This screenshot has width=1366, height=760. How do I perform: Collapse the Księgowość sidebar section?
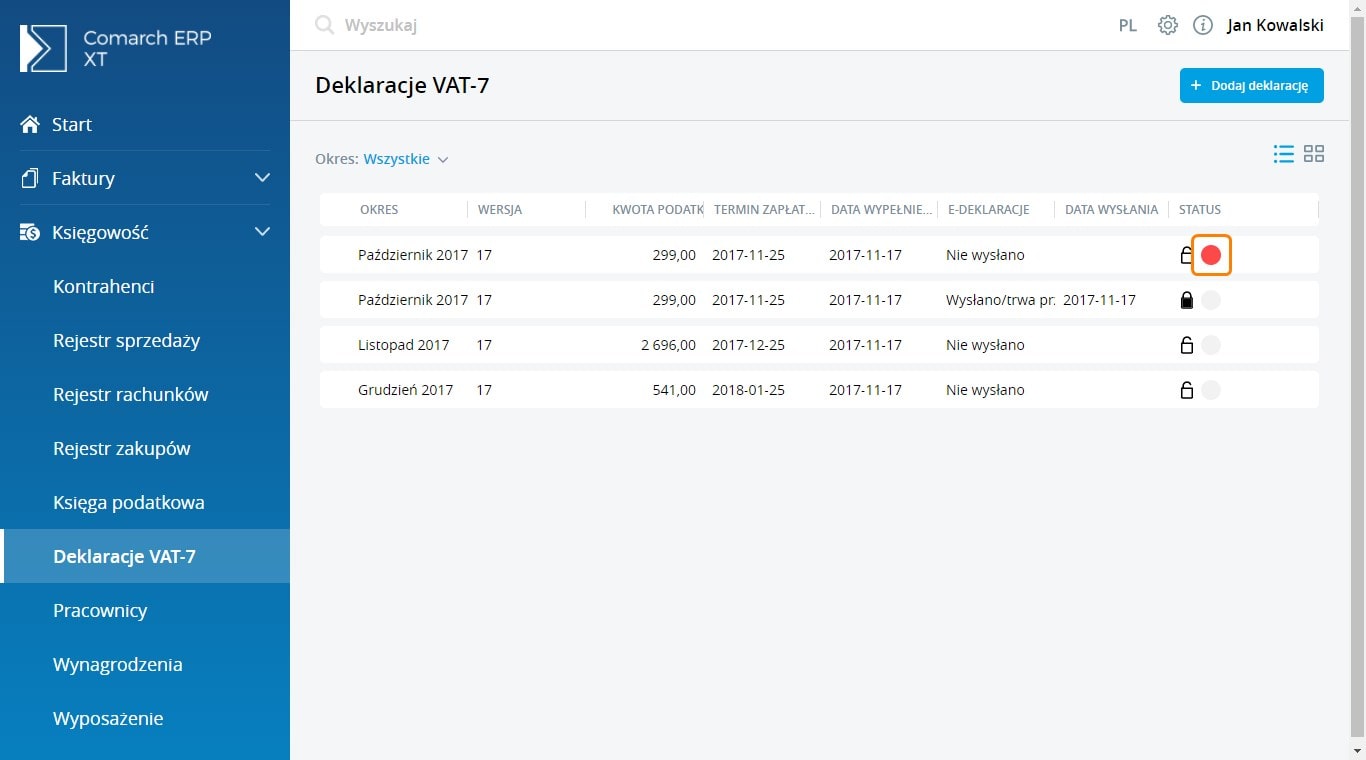(262, 232)
